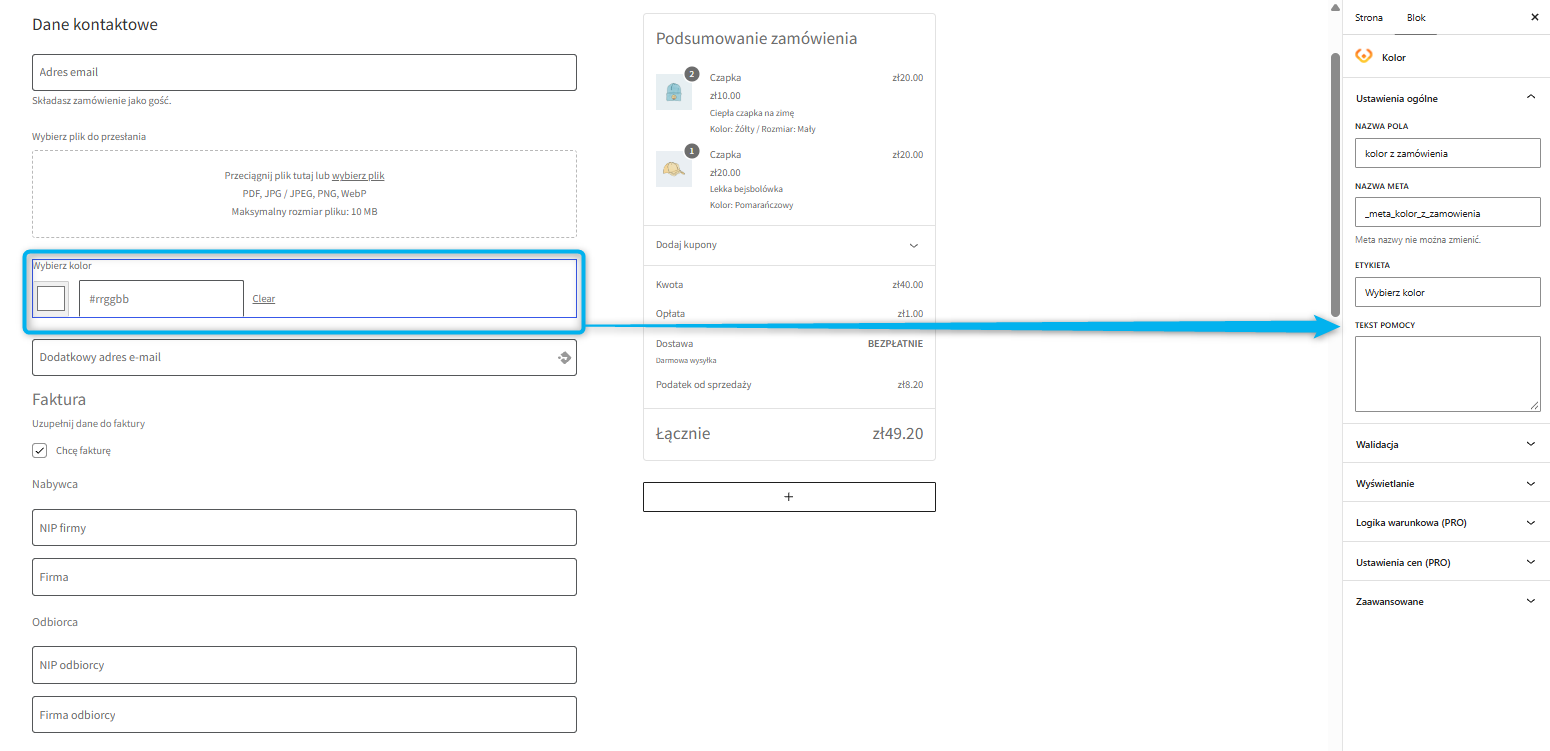Click the editor vertical scrollbar
The height and width of the screenshot is (751, 1550).
1334,185
